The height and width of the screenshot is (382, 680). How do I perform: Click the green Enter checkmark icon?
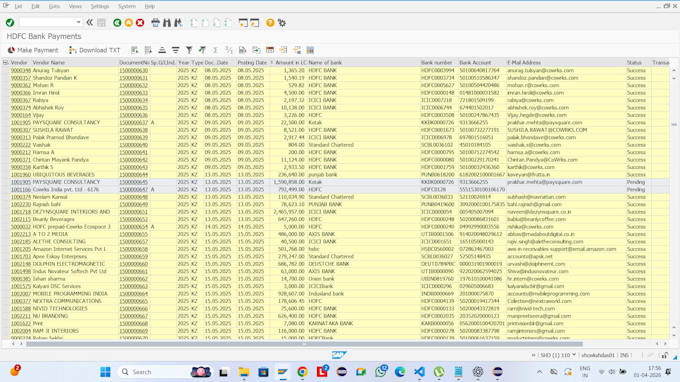click(x=10, y=23)
